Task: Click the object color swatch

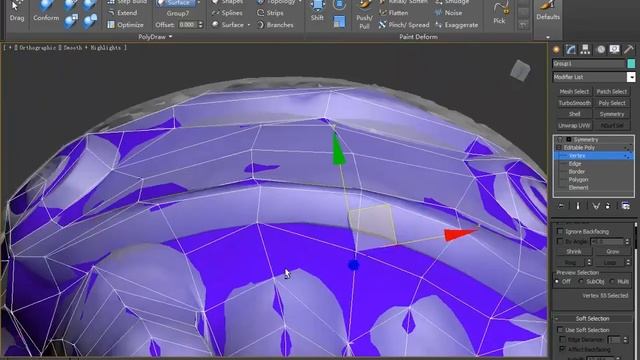Action: click(631, 64)
